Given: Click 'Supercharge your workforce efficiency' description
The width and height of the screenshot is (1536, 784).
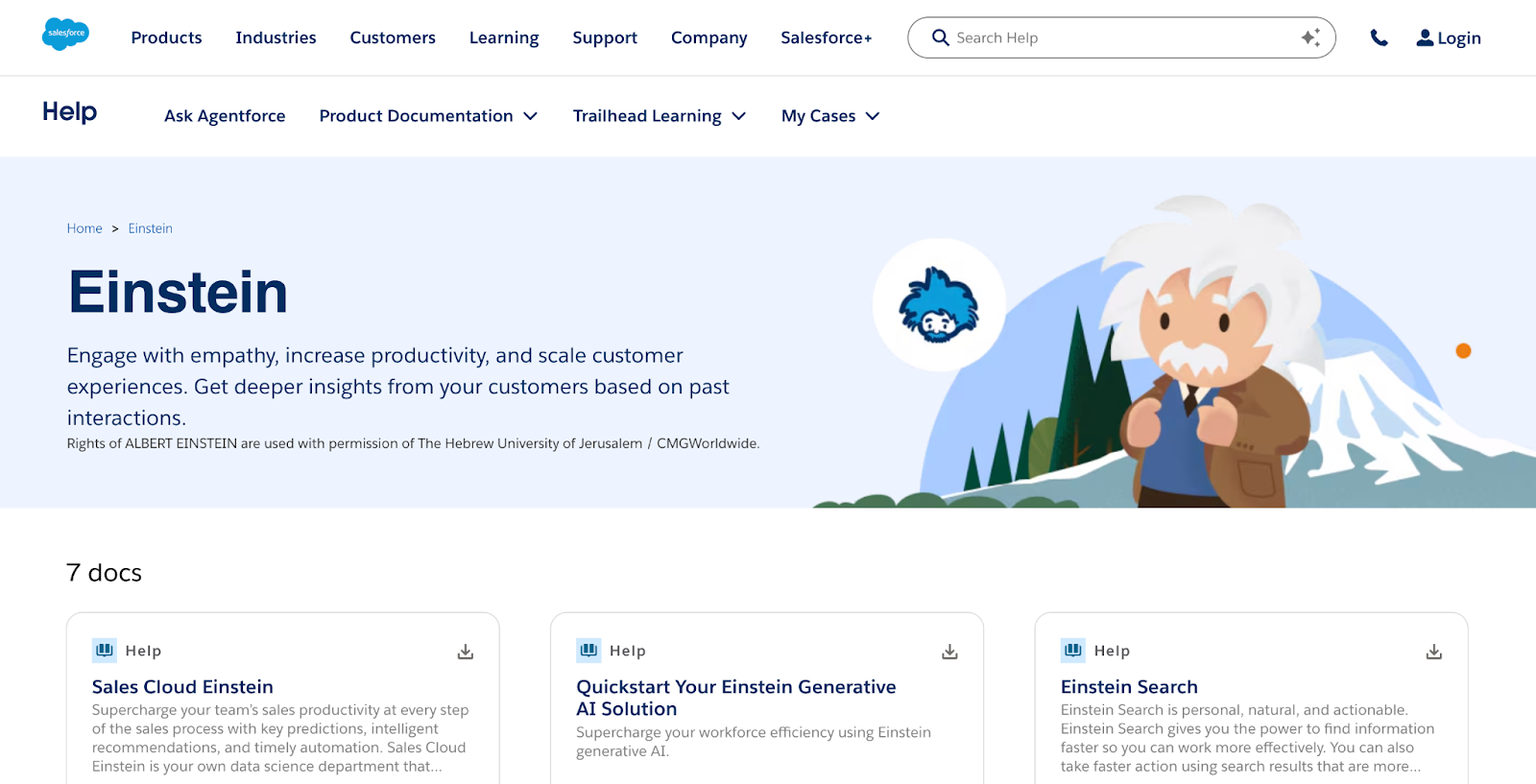Looking at the screenshot, I should coord(754,742).
